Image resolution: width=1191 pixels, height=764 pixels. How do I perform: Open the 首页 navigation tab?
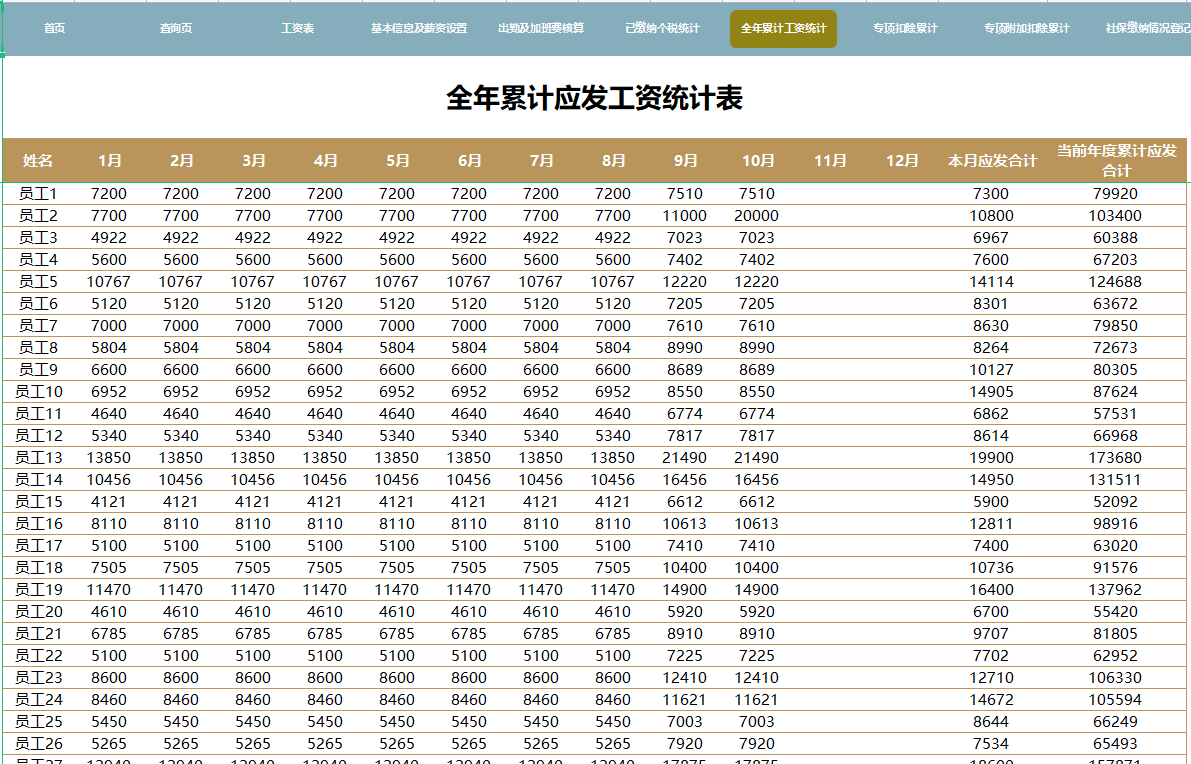click(54, 29)
